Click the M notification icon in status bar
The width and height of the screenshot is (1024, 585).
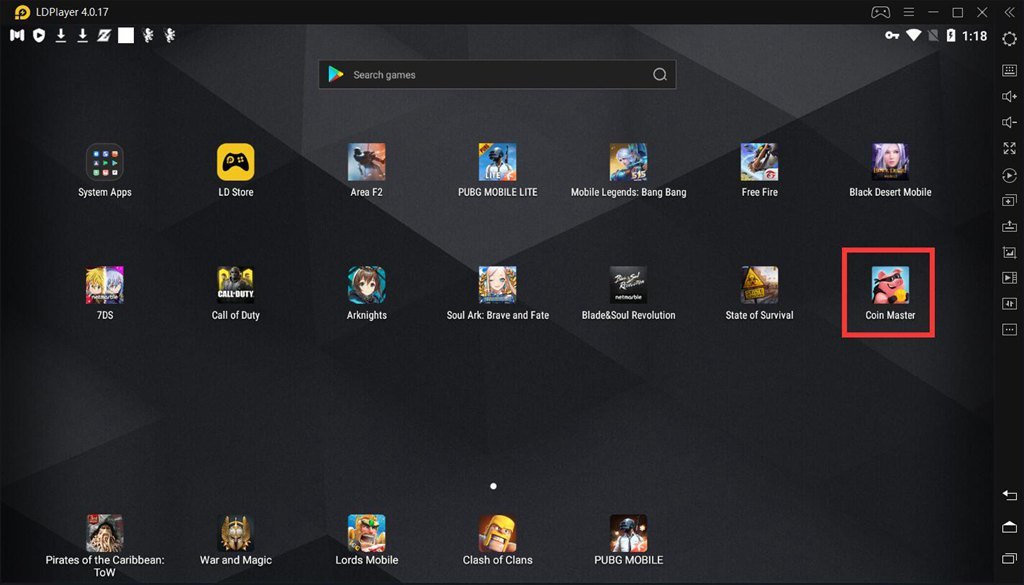pyautogui.click(x=17, y=35)
